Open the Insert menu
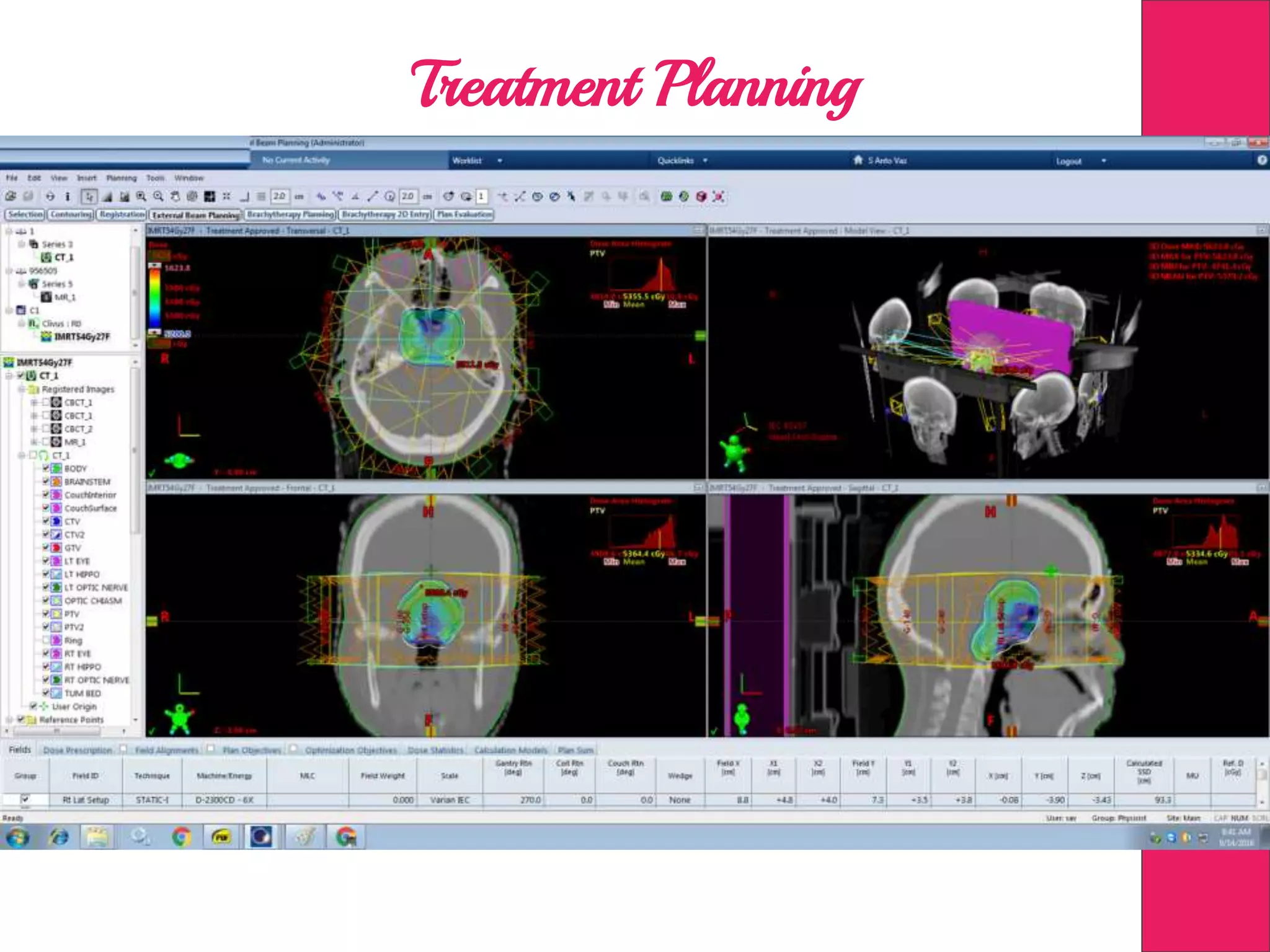The image size is (1270, 952). [x=87, y=178]
